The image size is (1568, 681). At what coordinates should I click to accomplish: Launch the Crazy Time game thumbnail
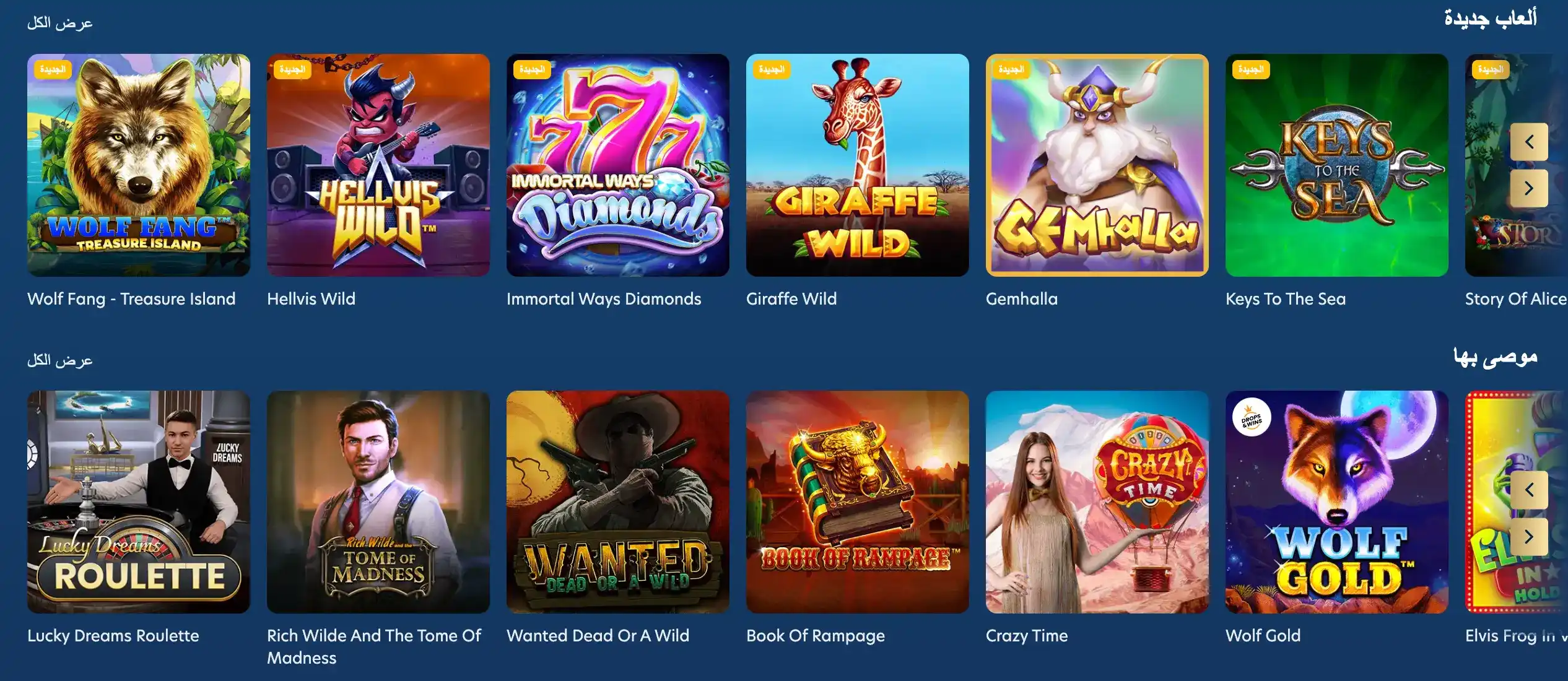(1097, 502)
